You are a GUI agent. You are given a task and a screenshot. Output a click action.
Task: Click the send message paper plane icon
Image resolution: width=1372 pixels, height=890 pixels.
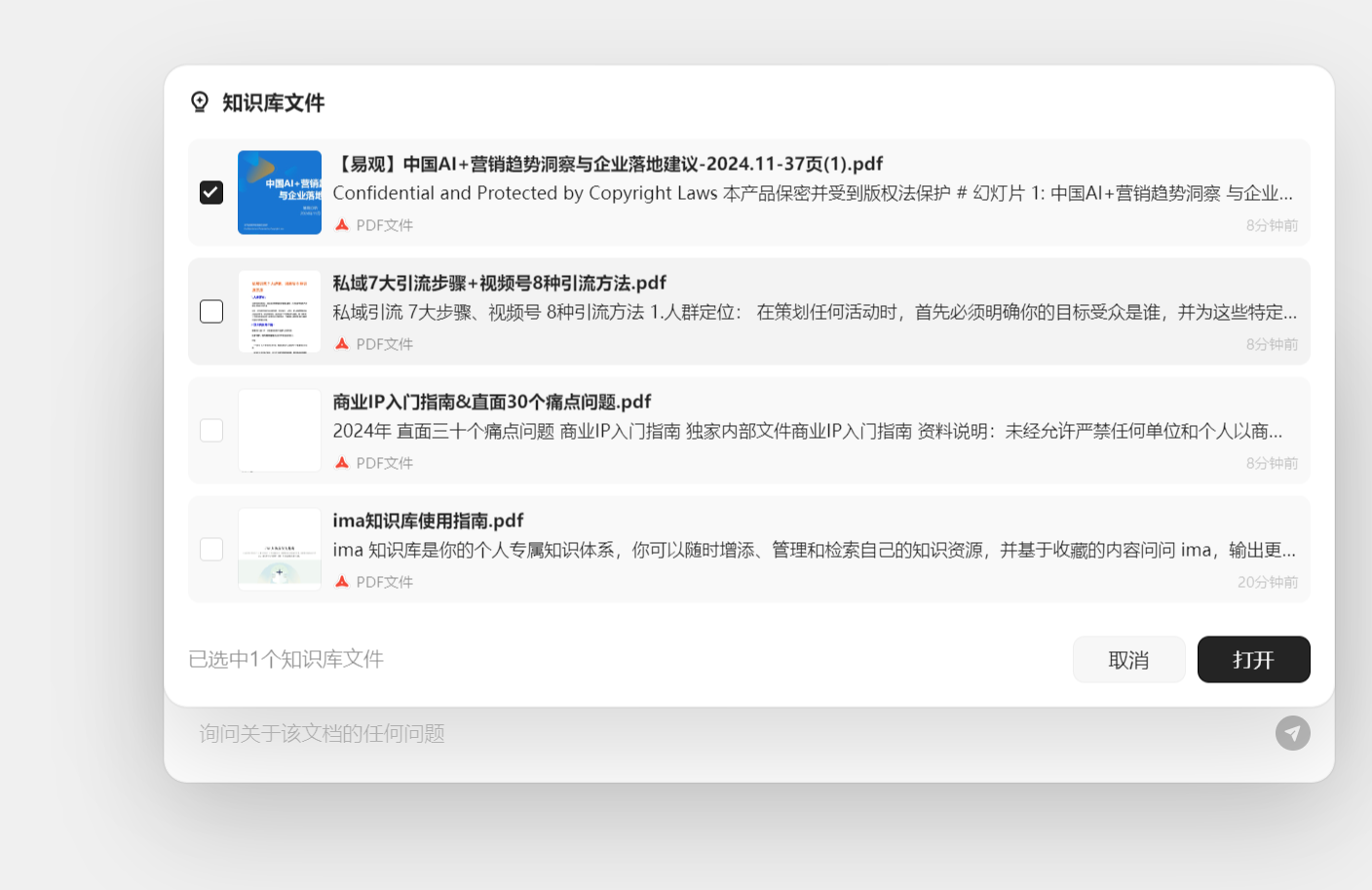tap(1292, 732)
